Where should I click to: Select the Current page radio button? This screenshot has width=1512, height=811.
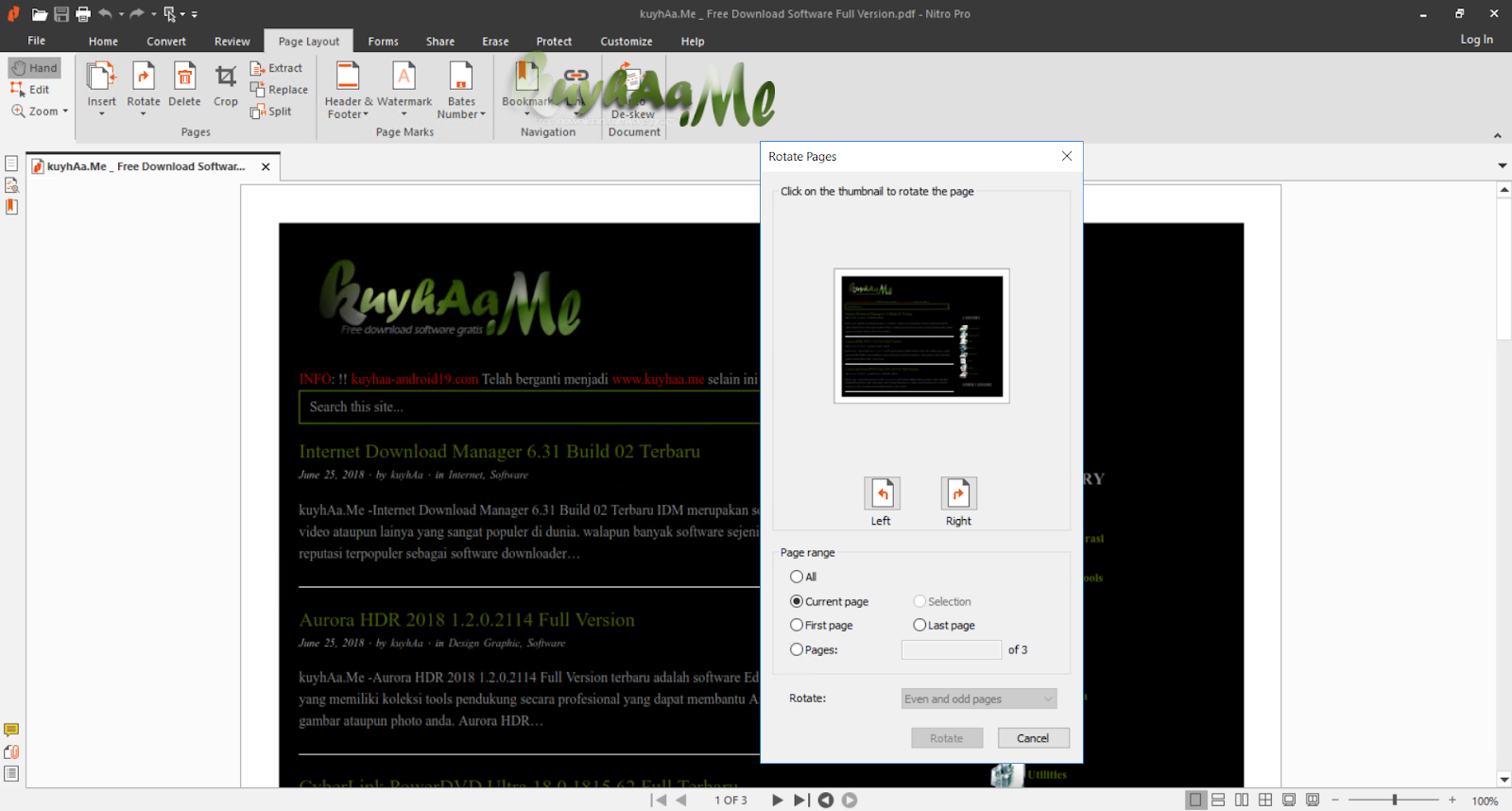click(x=797, y=601)
